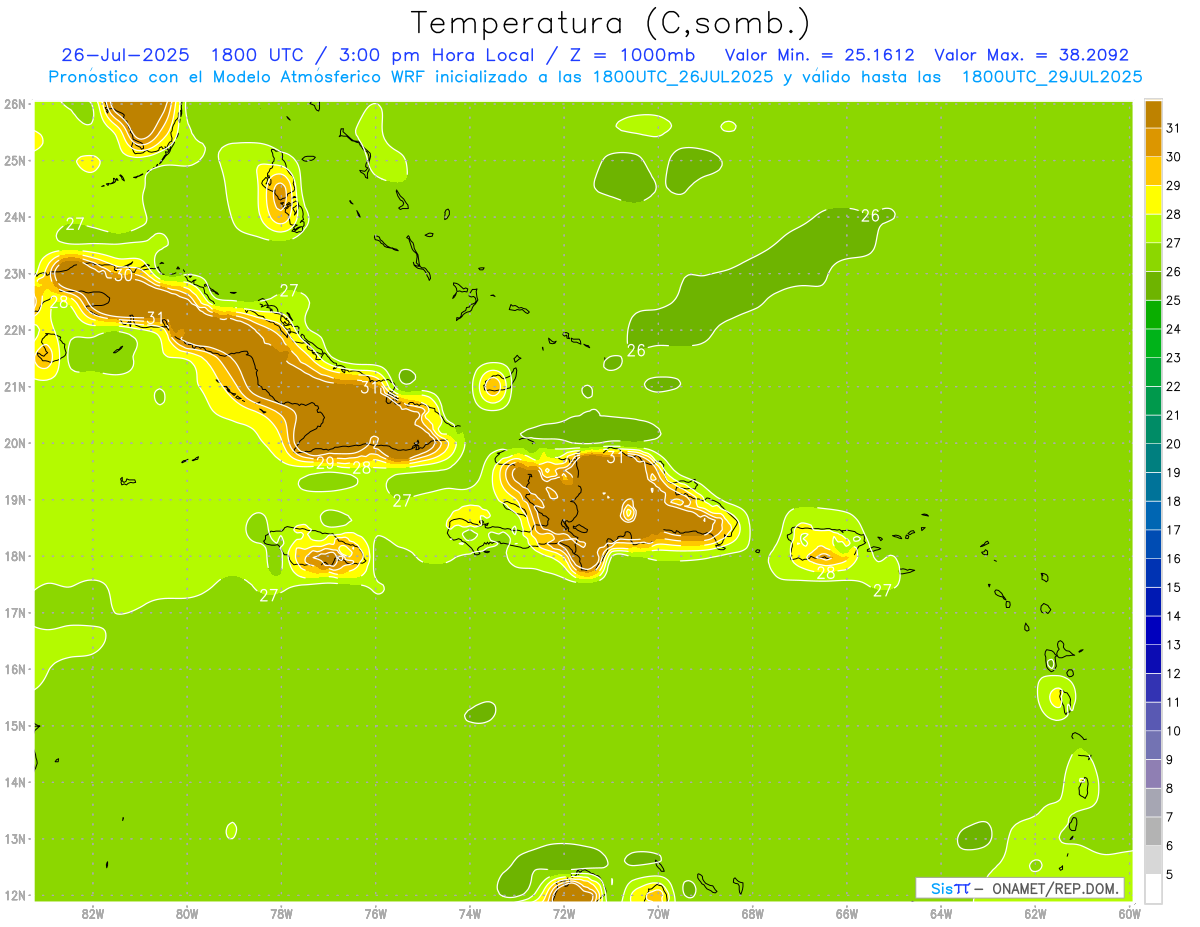Click latitude axis label 13N
The image size is (1200, 927).
(x=15, y=838)
